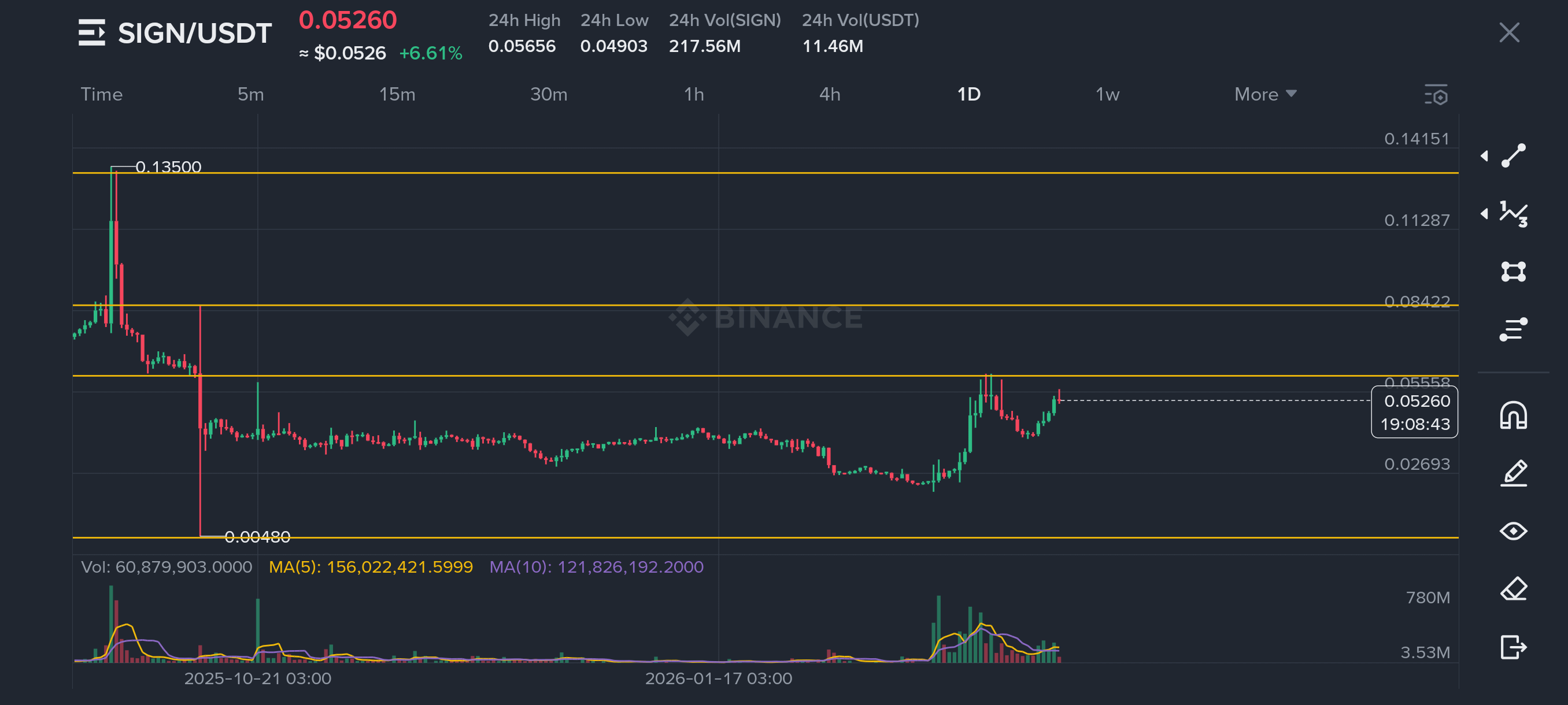1568x705 pixels.
Task: Close the fullscreen chart view
Action: pyautogui.click(x=1509, y=33)
